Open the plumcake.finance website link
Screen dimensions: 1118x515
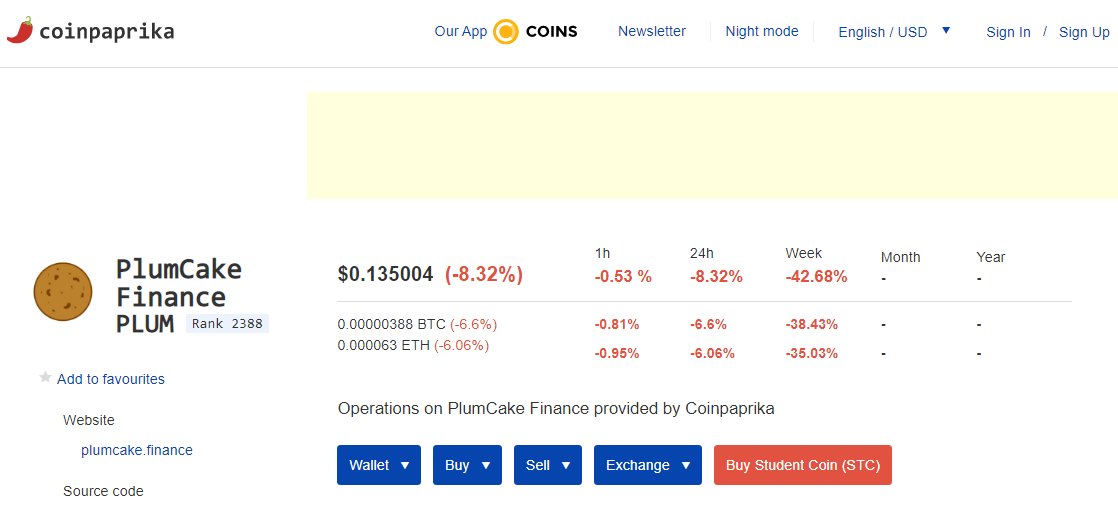pos(137,450)
